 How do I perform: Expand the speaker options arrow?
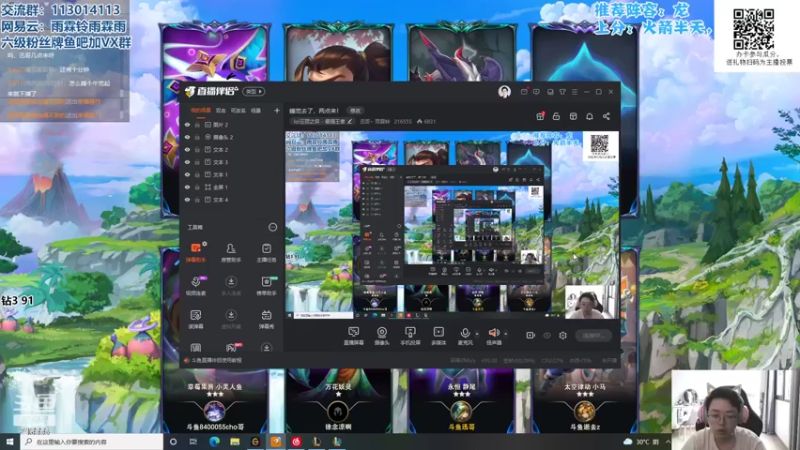click(506, 334)
